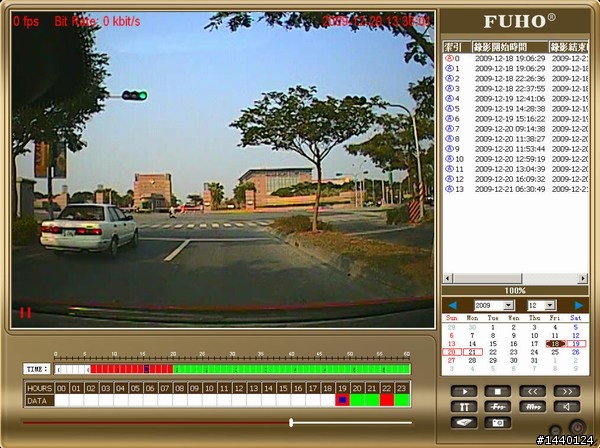Select recording 3 starting 22:37:55
Screen dimensions: 600x448
[x=516, y=88]
